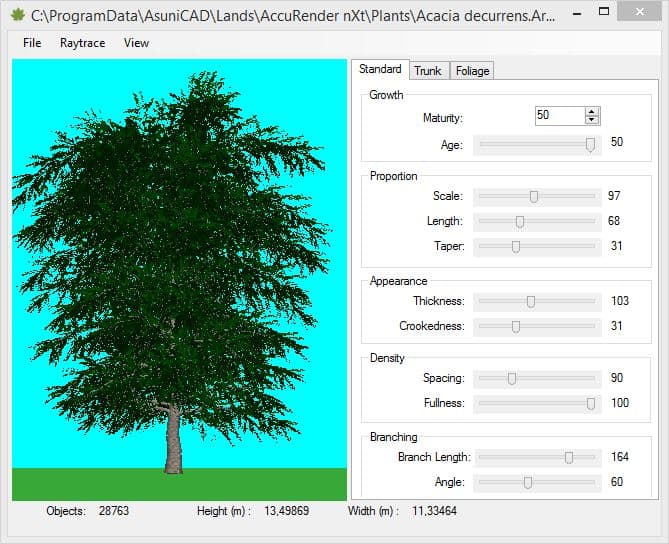This screenshot has height=544, width=669.
Task: Maximize the plant editor window
Action: click(x=604, y=12)
